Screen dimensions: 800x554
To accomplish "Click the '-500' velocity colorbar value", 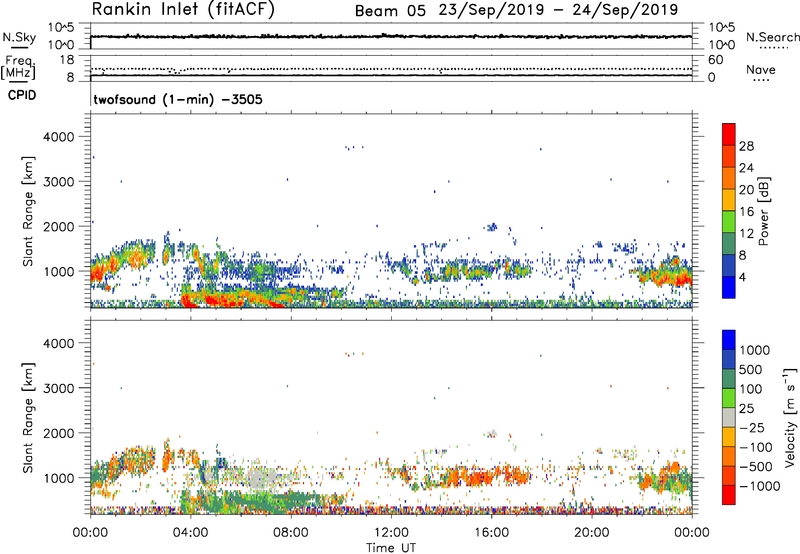I will pos(758,466).
